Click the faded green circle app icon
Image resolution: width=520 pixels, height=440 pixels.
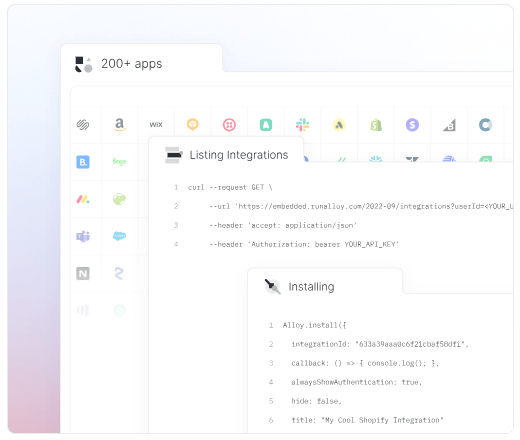(x=119, y=311)
